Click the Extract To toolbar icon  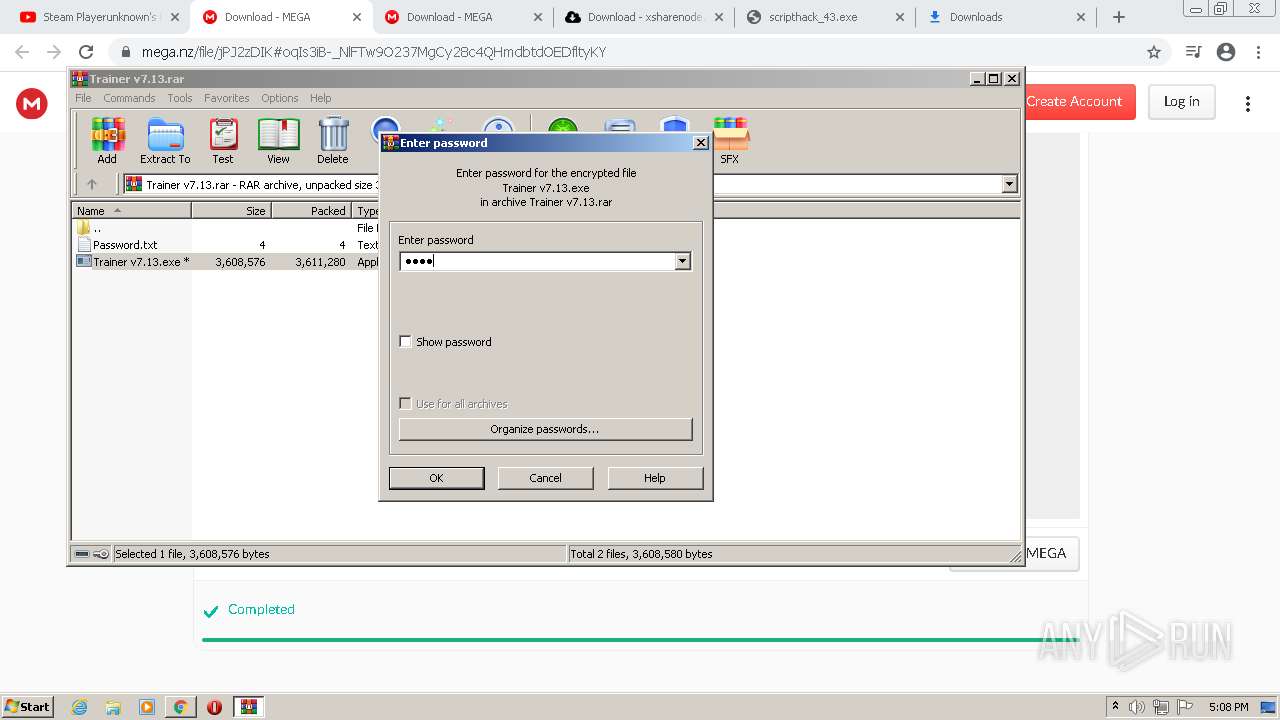coord(165,140)
